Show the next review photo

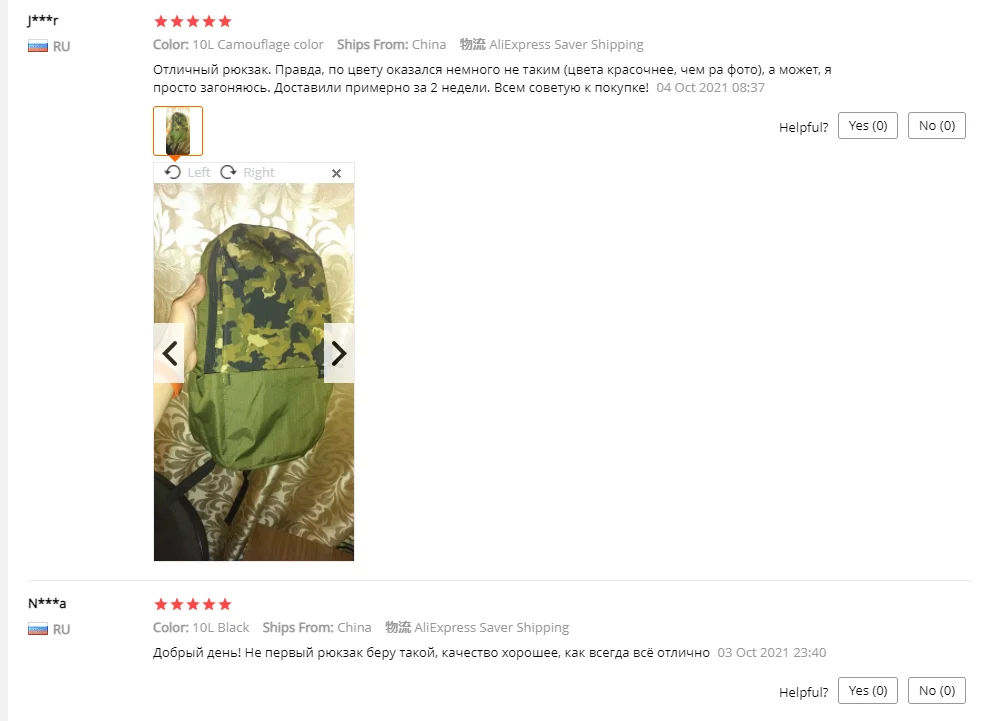[339, 353]
